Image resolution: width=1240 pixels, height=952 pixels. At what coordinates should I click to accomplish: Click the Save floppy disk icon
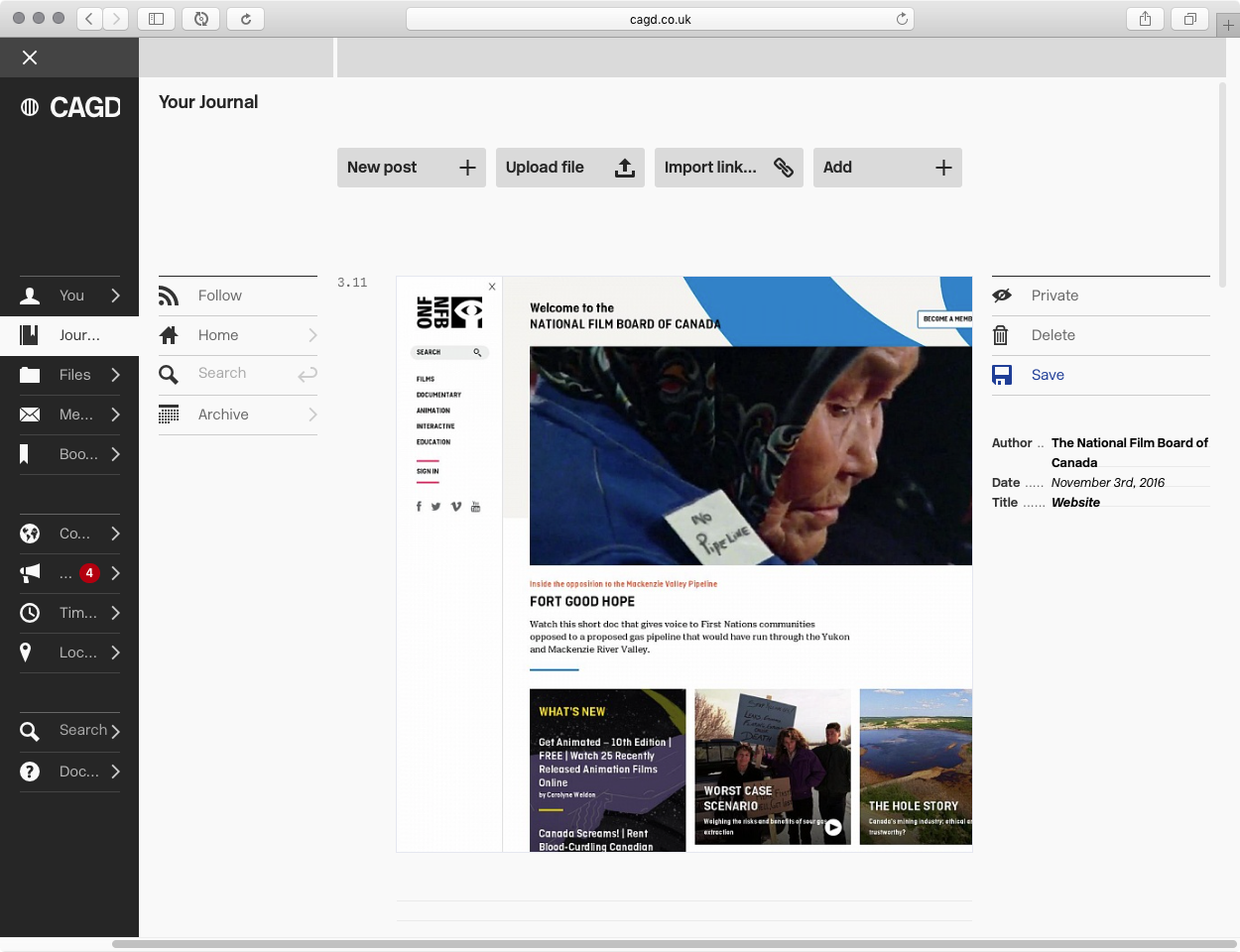coord(1002,375)
